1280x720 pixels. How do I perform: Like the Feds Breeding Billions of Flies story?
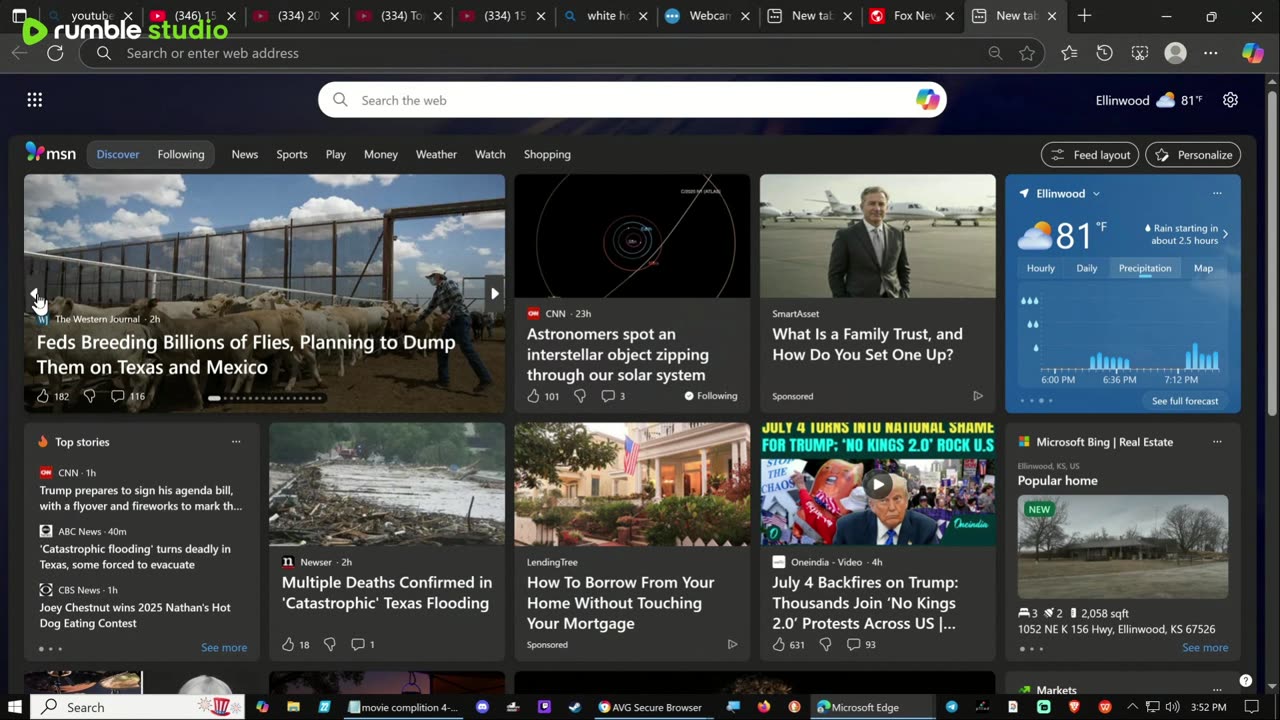[43, 396]
